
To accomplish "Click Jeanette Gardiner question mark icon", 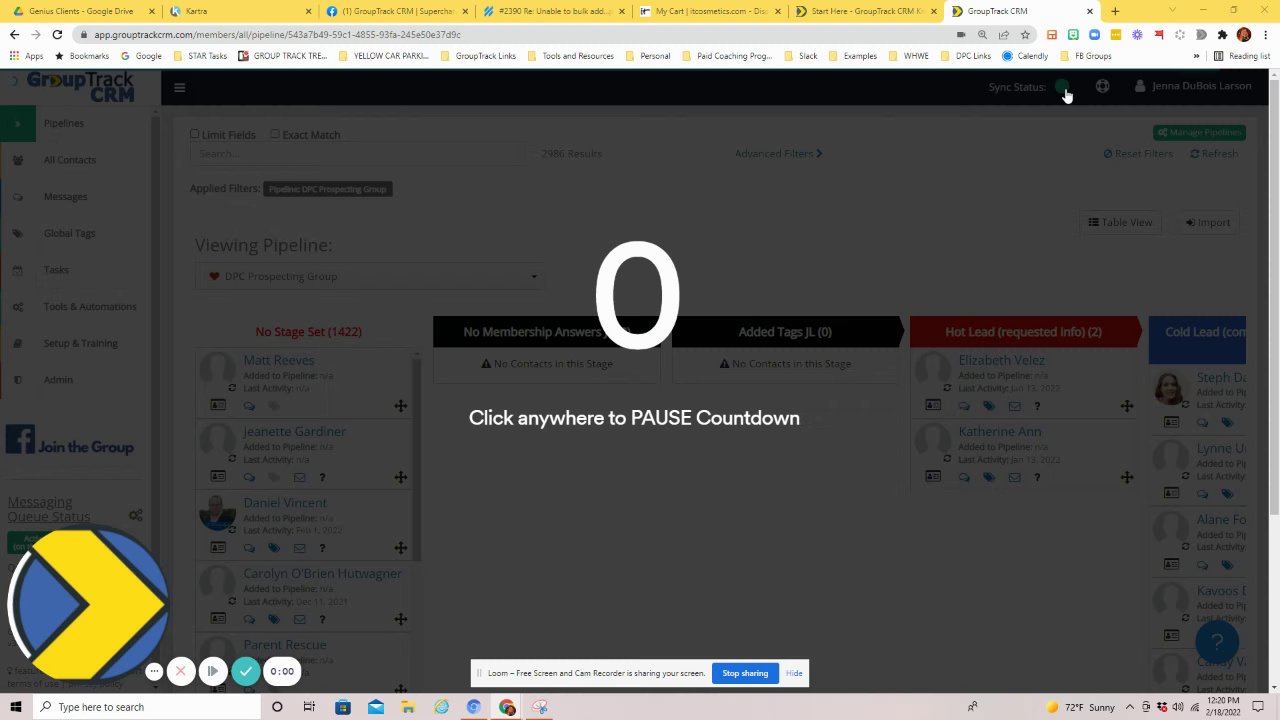I will [x=322, y=477].
